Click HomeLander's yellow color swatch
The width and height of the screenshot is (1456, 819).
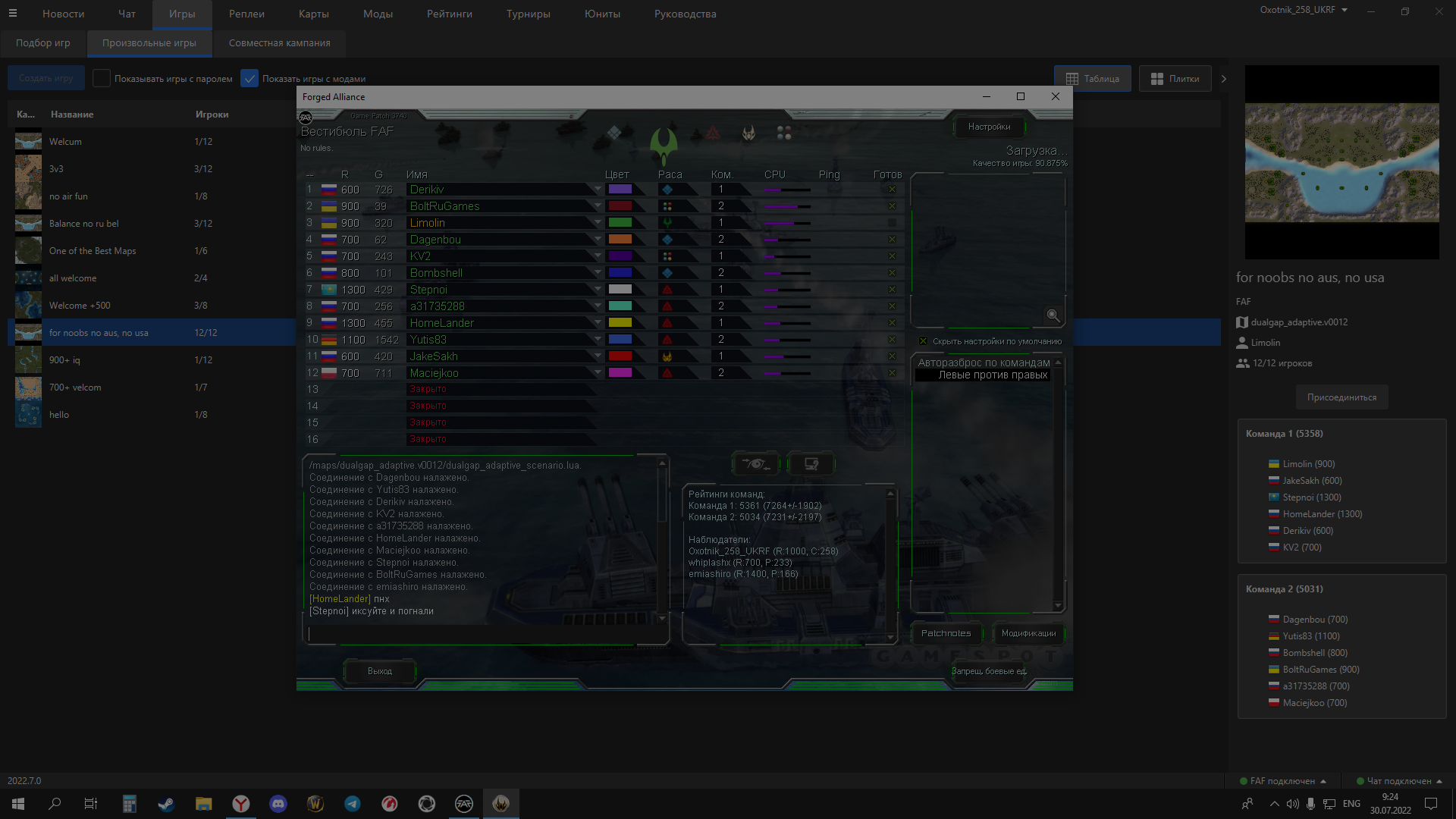coord(620,323)
